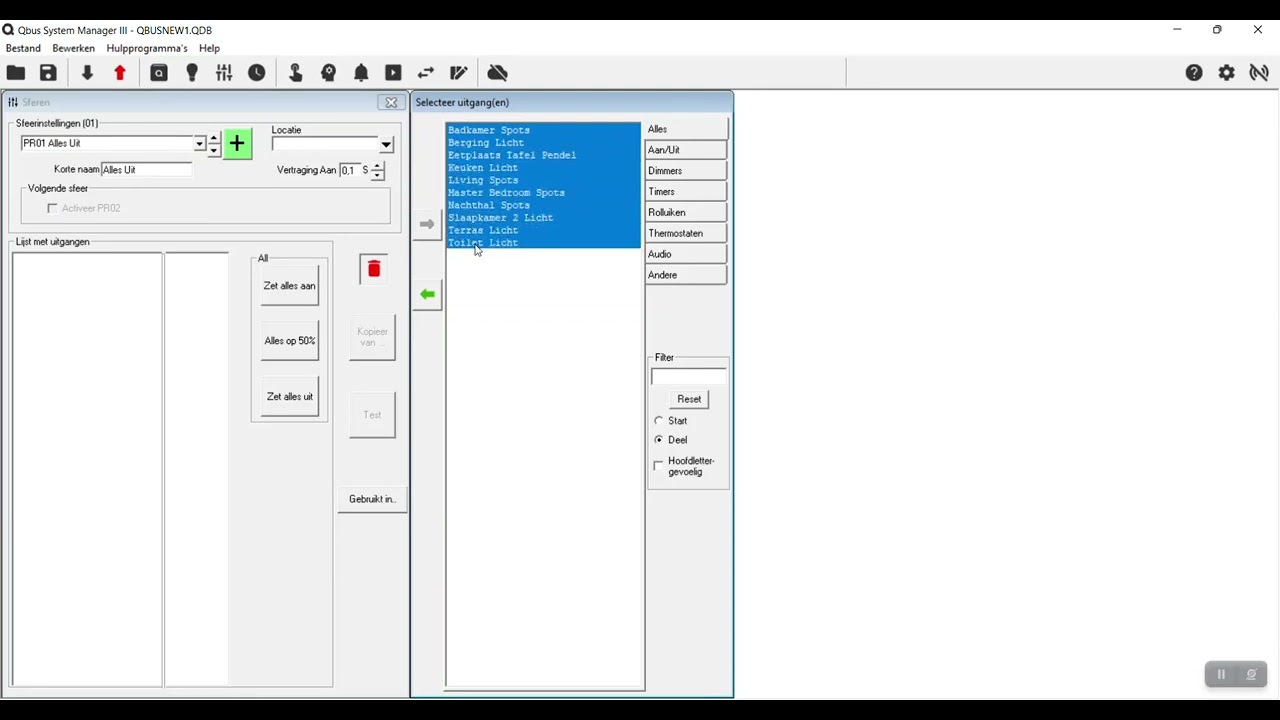Tick the Activeer PR02 checkbox
The image size is (1280, 720).
[x=52, y=208]
